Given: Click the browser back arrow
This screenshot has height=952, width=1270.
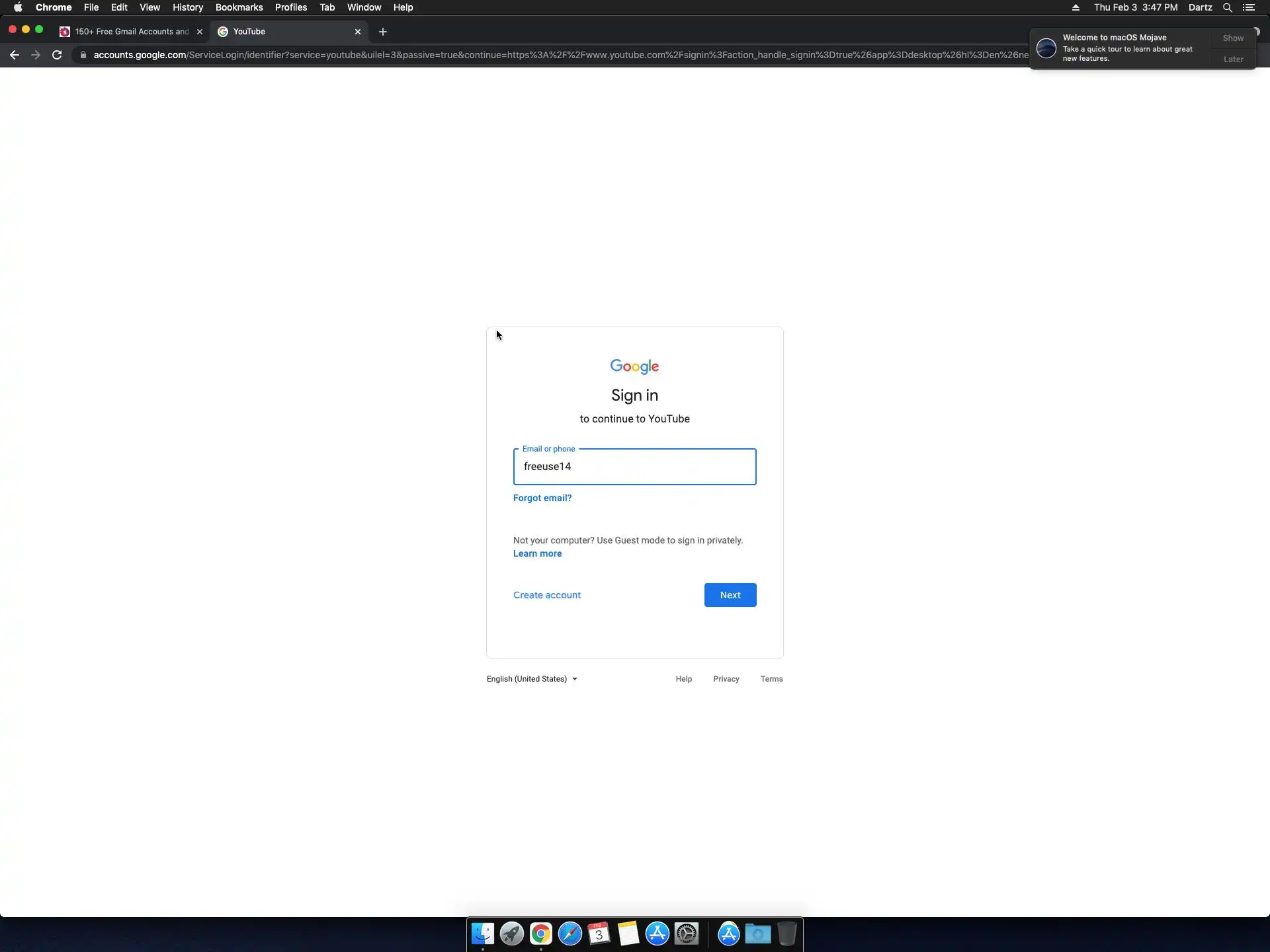Looking at the screenshot, I should 15,55.
